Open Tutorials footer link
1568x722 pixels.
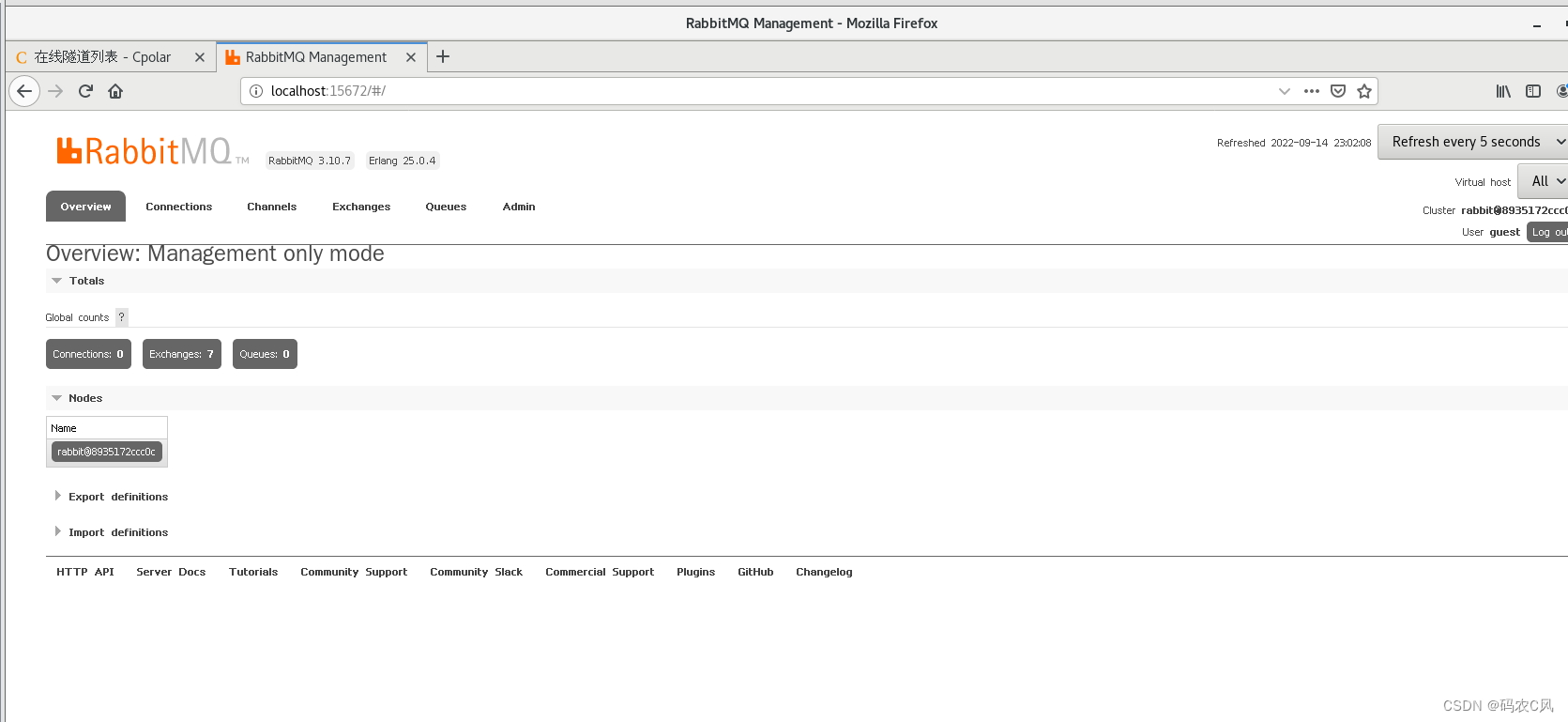click(x=253, y=572)
